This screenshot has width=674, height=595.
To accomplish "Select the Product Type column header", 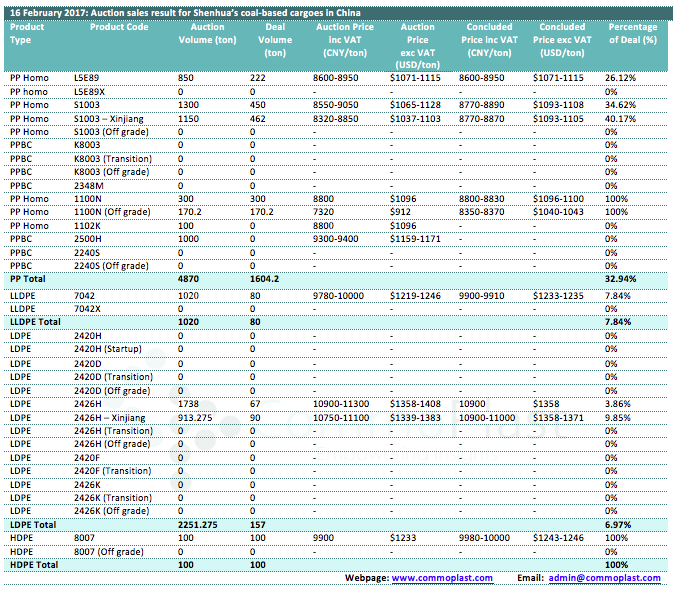I will pyautogui.click(x=28, y=33).
